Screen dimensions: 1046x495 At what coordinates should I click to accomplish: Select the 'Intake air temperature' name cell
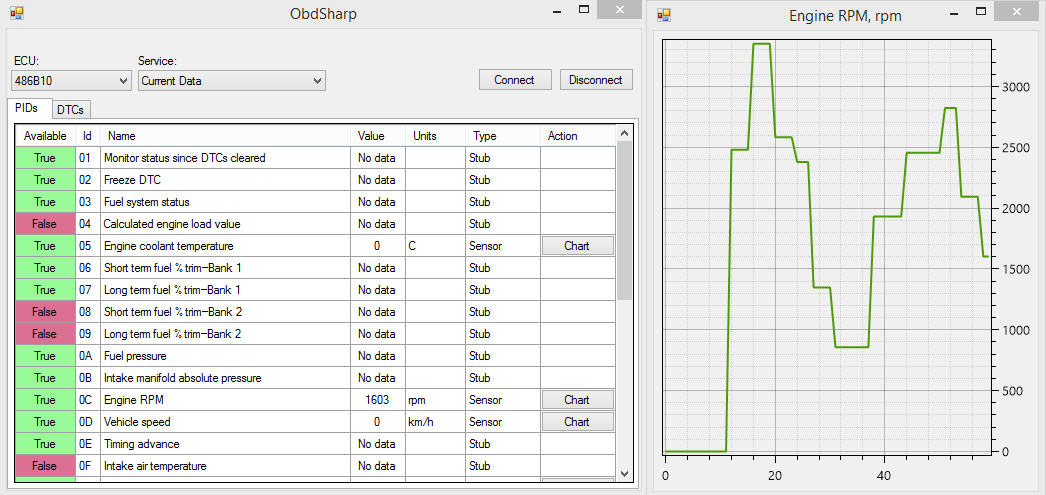point(225,466)
